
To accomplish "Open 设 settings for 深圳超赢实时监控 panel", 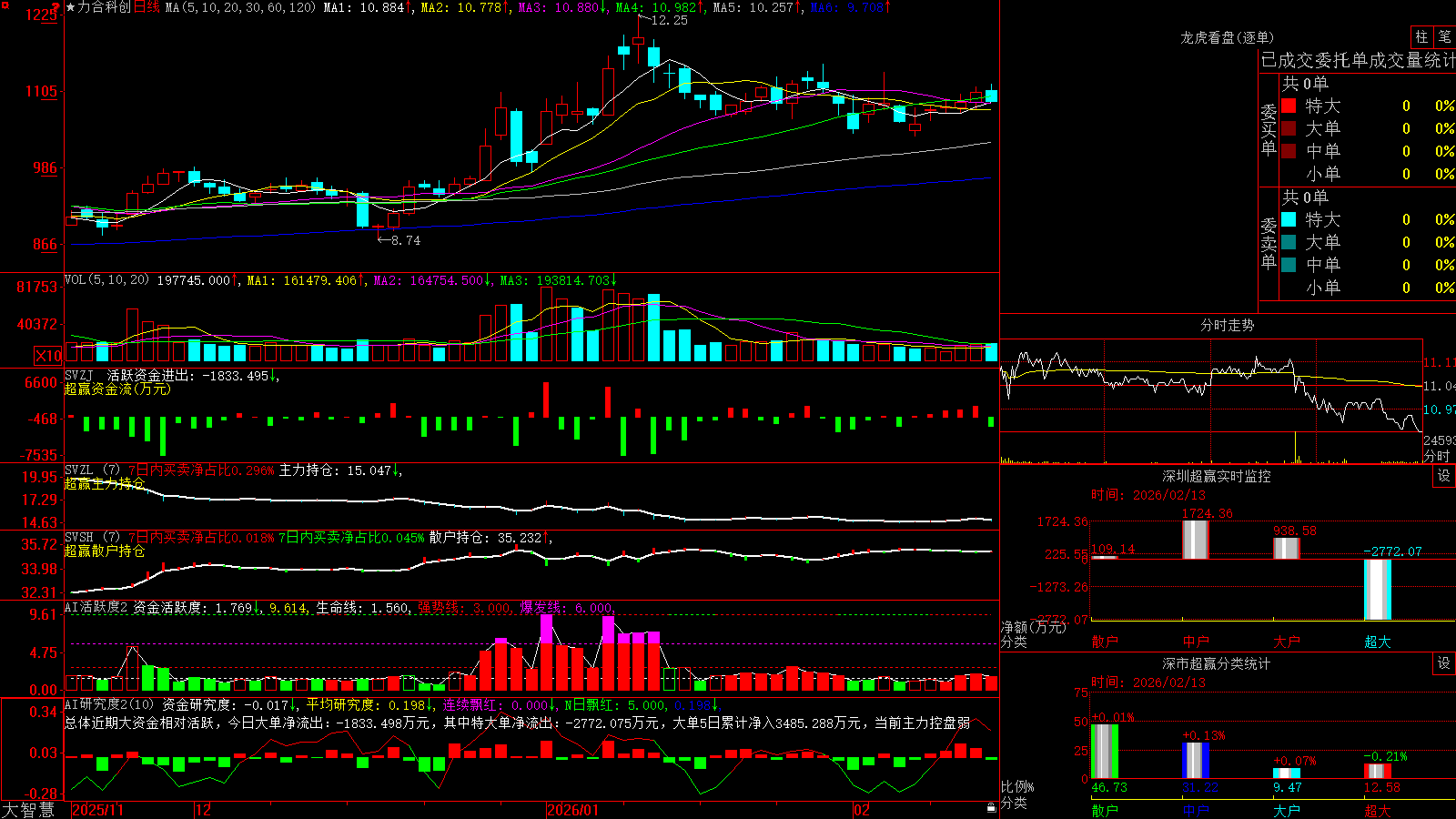I will click(x=1444, y=476).
